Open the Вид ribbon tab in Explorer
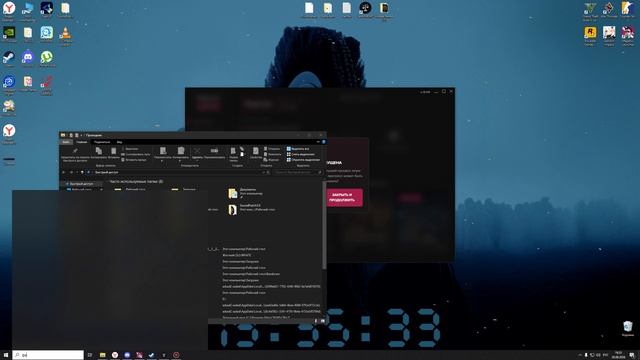 pyautogui.click(x=119, y=142)
